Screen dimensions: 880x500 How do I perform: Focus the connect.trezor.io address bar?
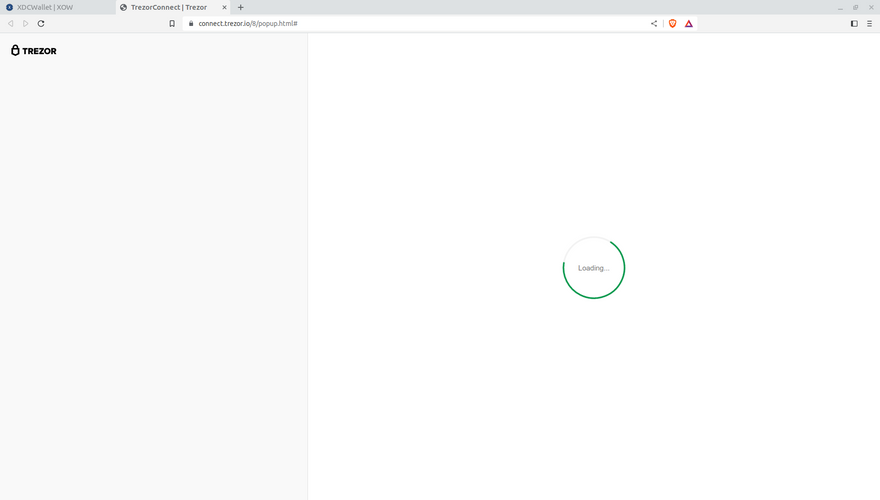pos(400,23)
